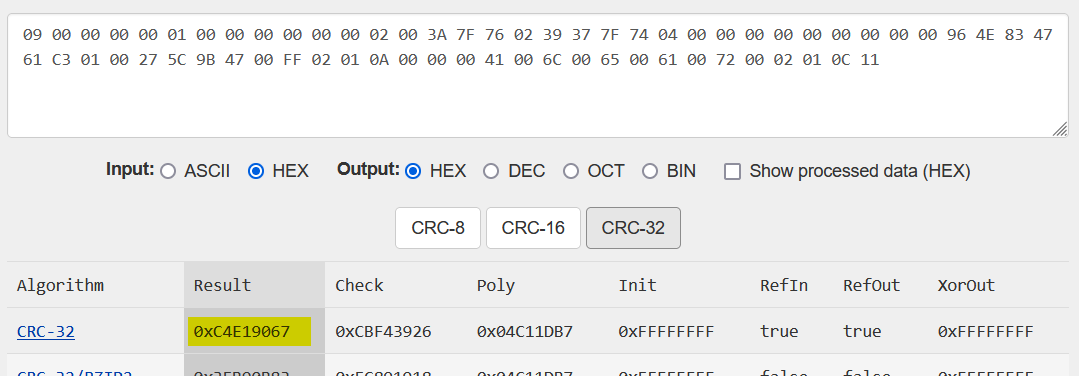Click the RefIn column header

coord(784,285)
